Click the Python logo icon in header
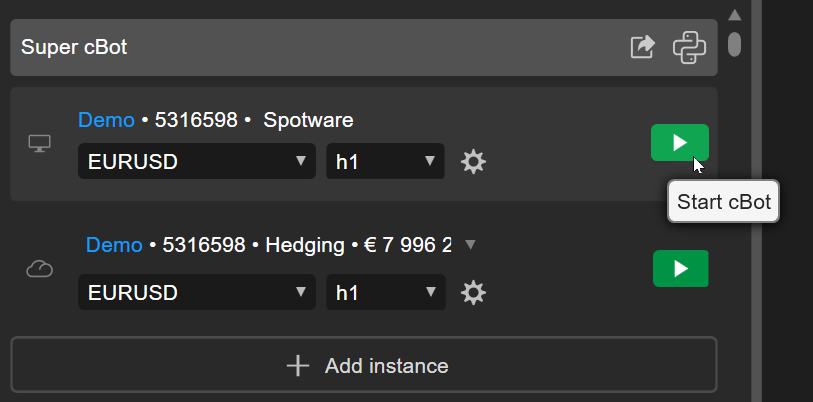This screenshot has width=813, height=402. (x=689, y=47)
